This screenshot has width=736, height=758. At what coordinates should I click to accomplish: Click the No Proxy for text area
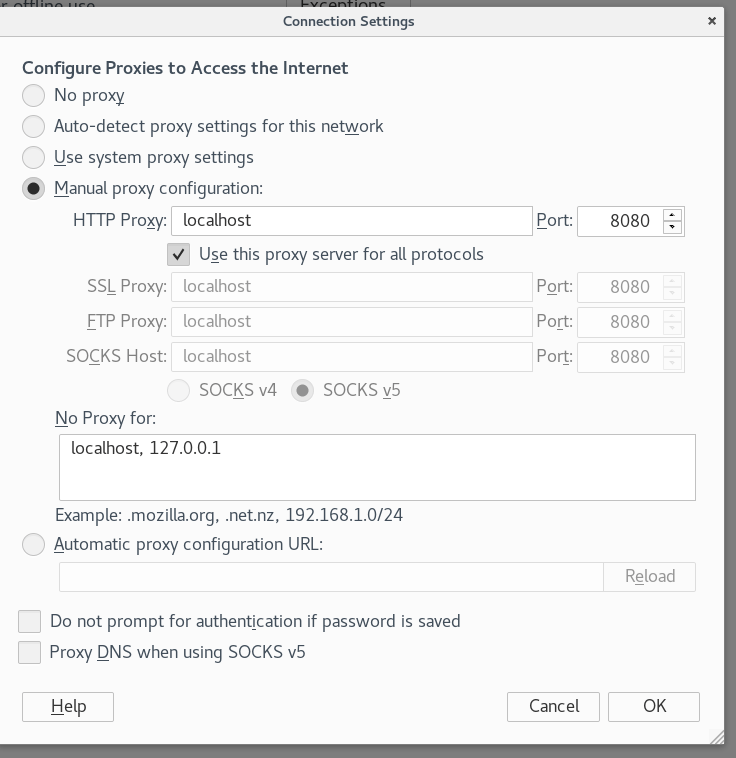pos(377,467)
